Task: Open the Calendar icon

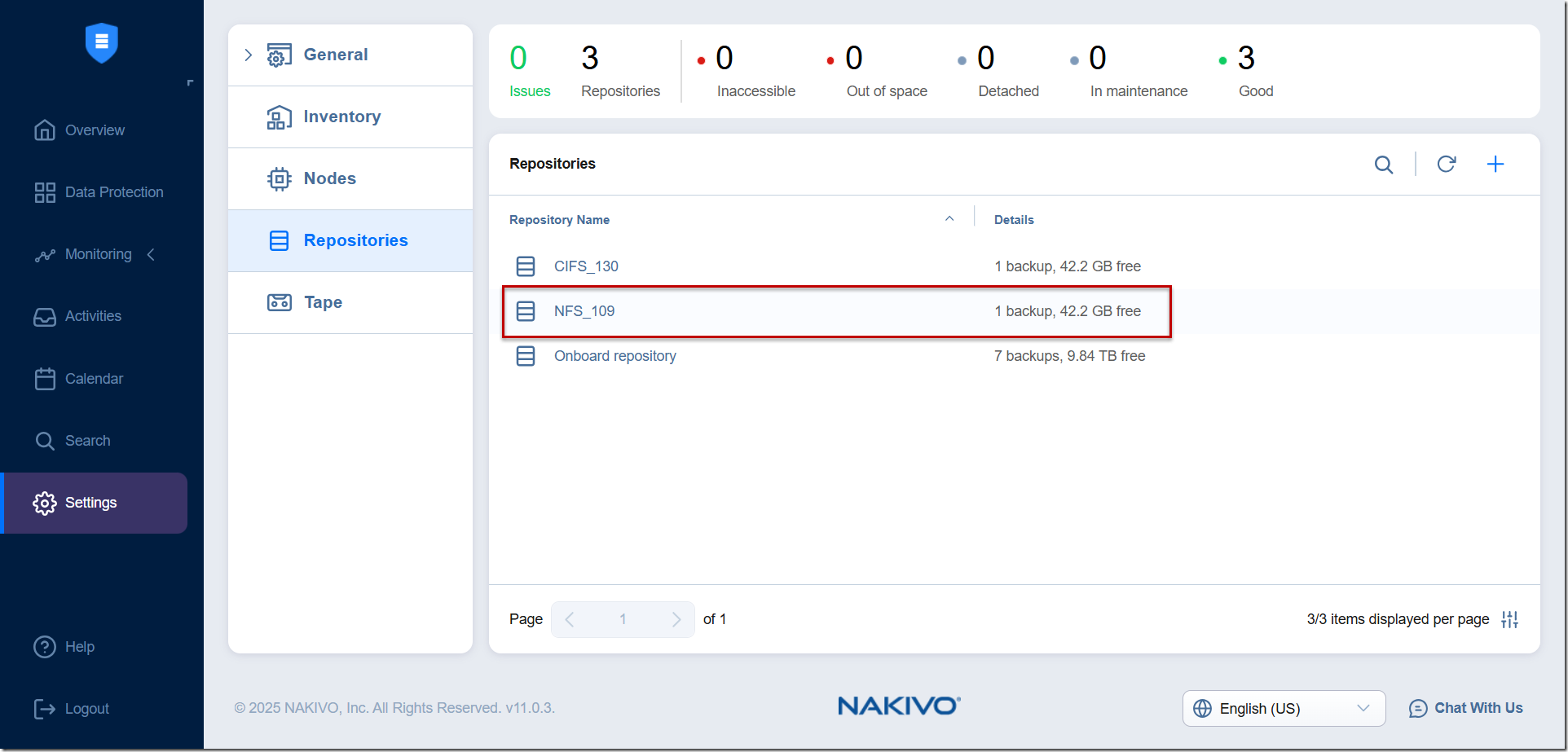Action: click(45, 379)
